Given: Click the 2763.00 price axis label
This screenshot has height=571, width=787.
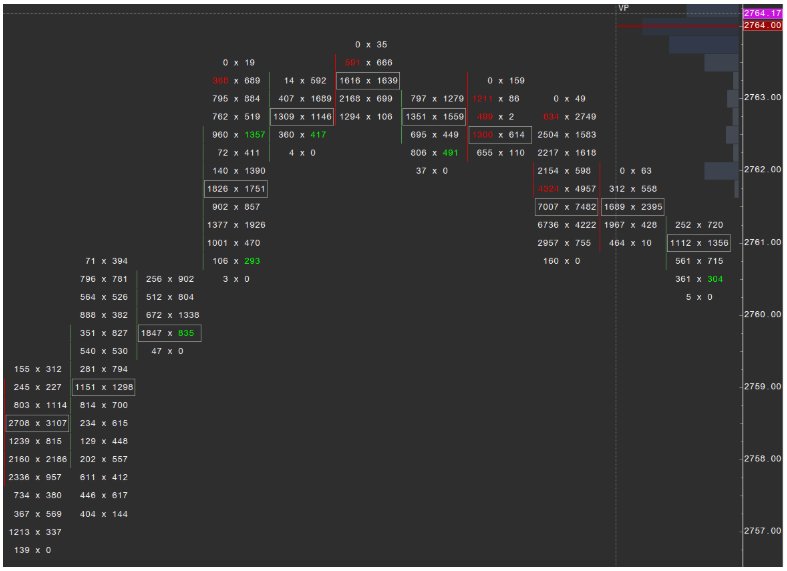Looking at the screenshot, I should click(762, 98).
